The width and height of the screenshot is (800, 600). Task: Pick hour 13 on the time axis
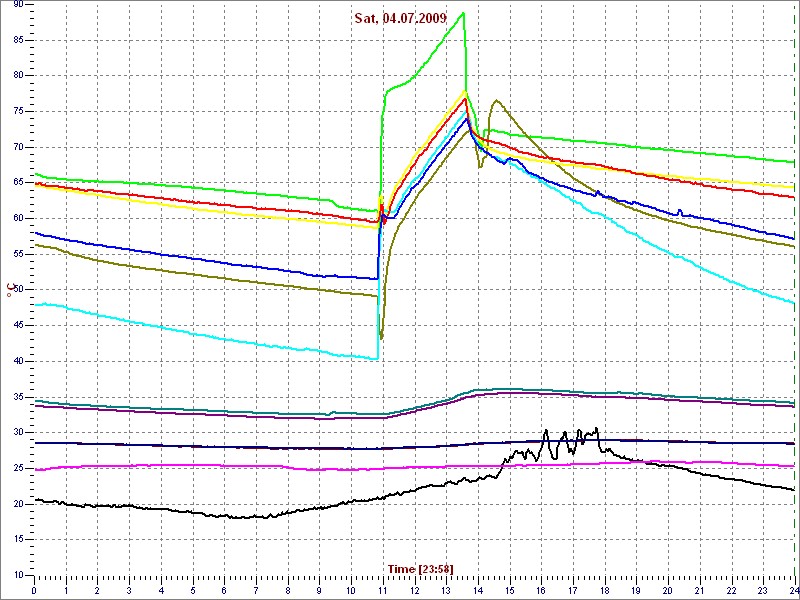[x=446, y=591]
